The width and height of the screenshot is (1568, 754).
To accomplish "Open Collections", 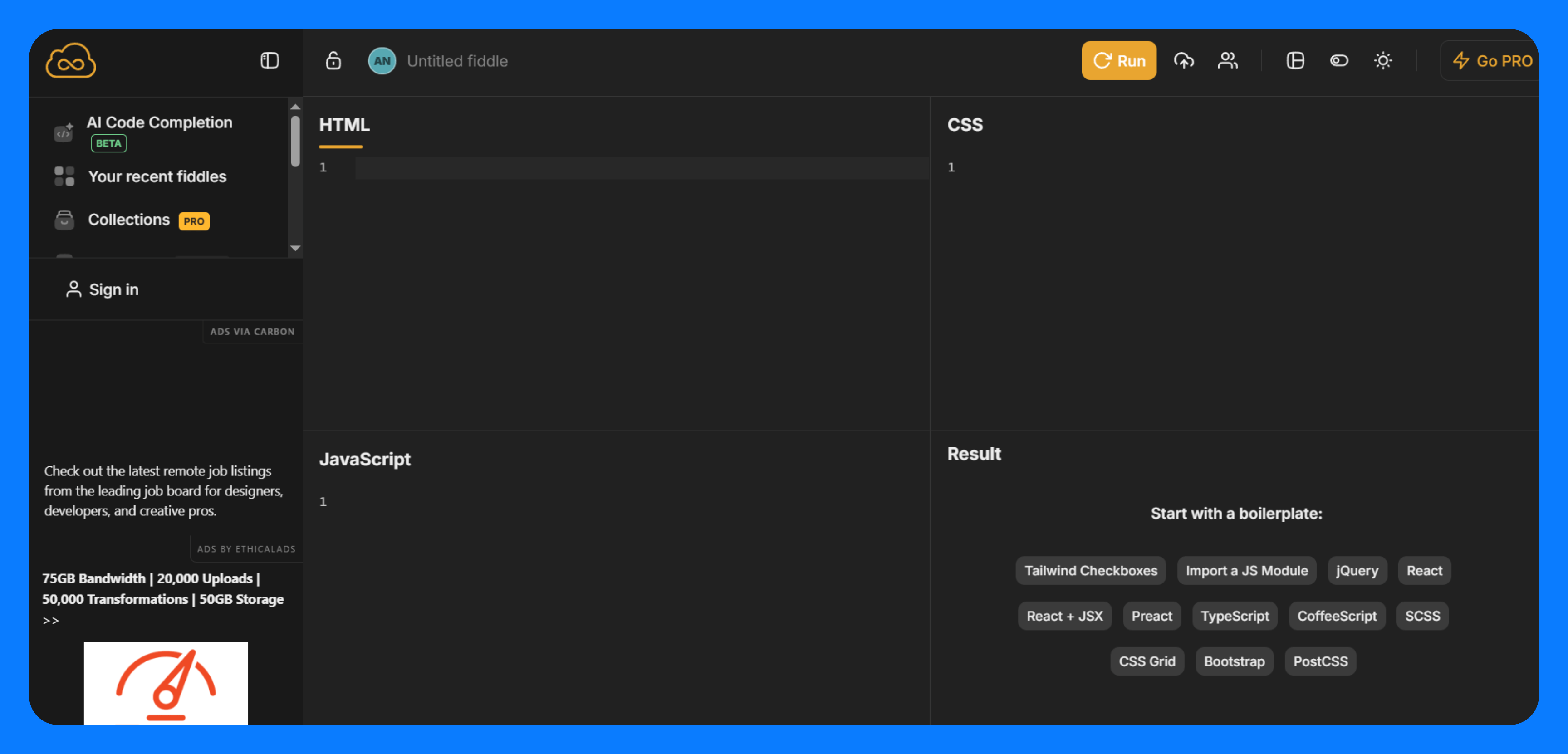I will pos(128,220).
